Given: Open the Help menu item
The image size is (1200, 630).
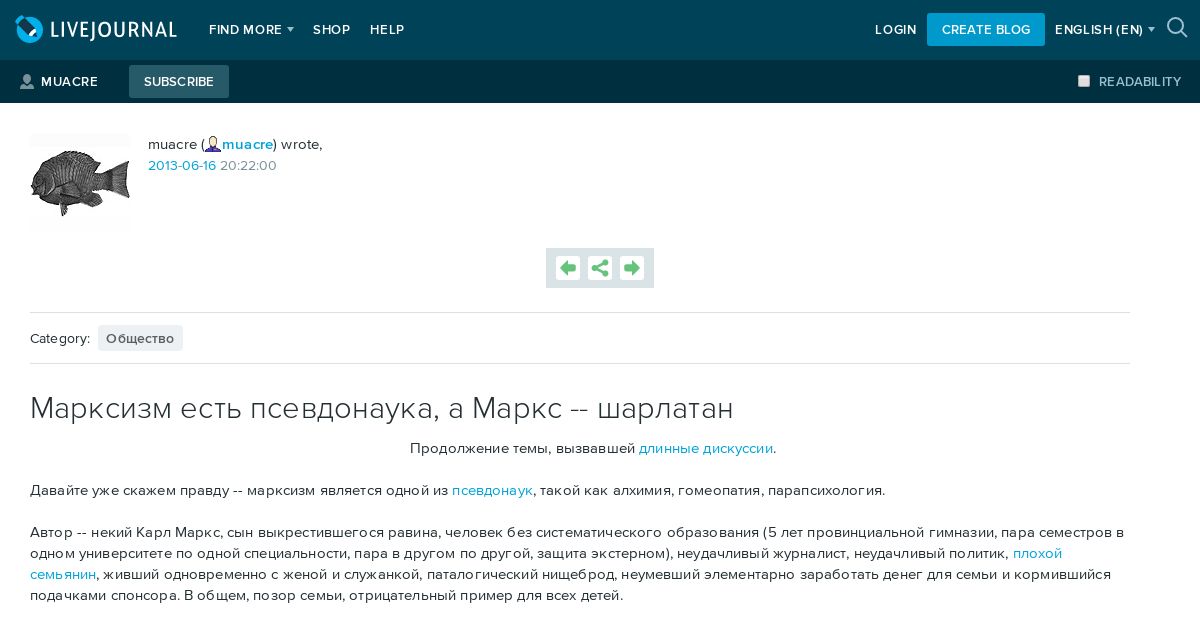Looking at the screenshot, I should point(387,30).
